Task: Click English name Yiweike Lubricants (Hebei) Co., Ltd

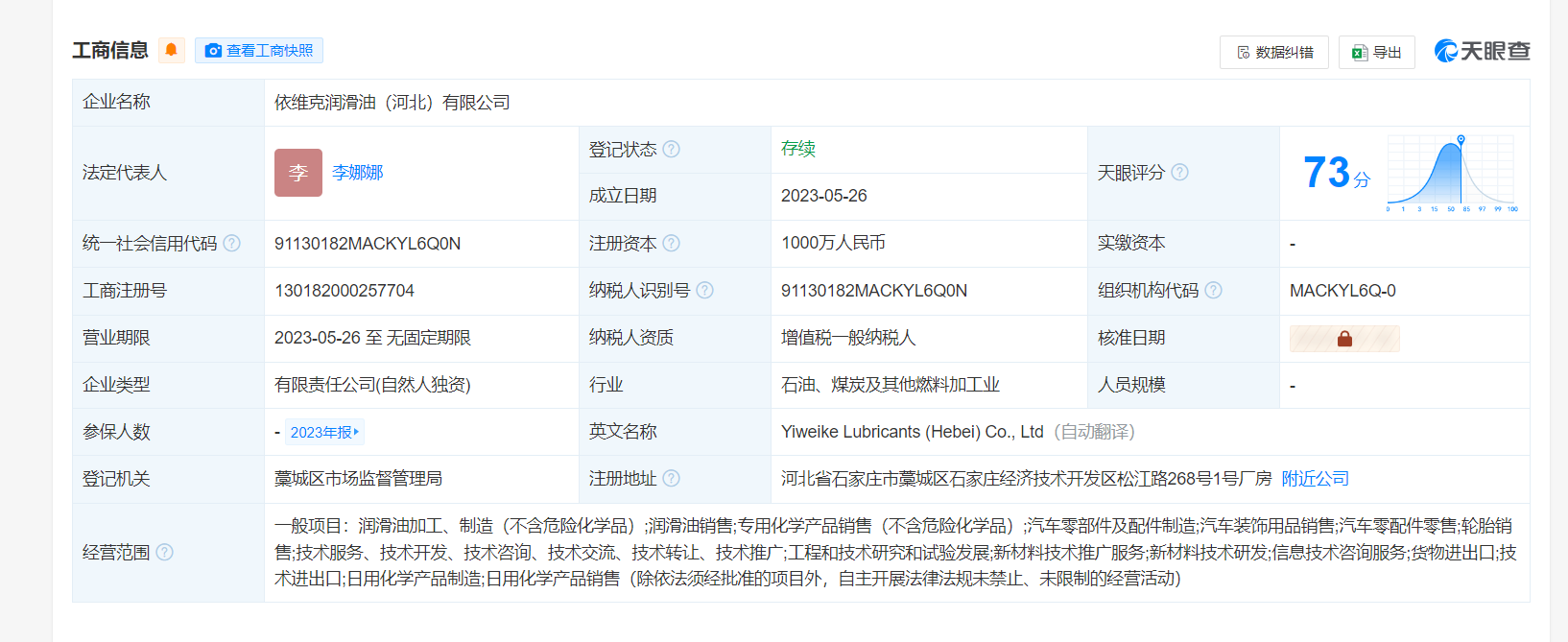Action: coord(913,432)
